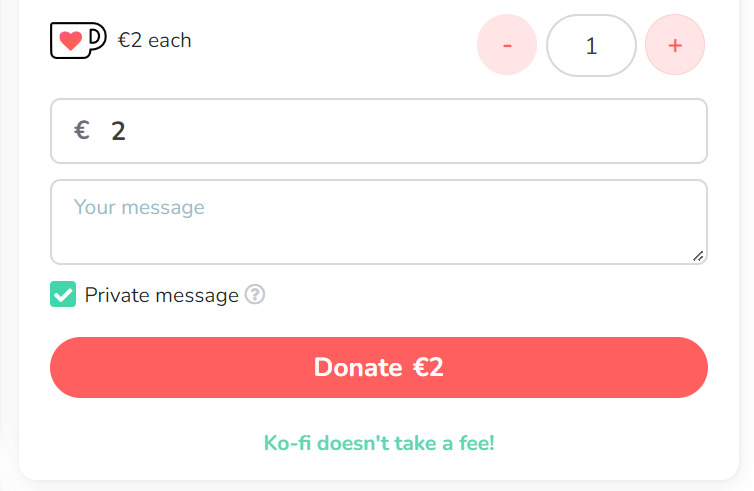Viewport: 754px width, 491px height.
Task: Click the word Donate on the red button
Action: click(358, 367)
